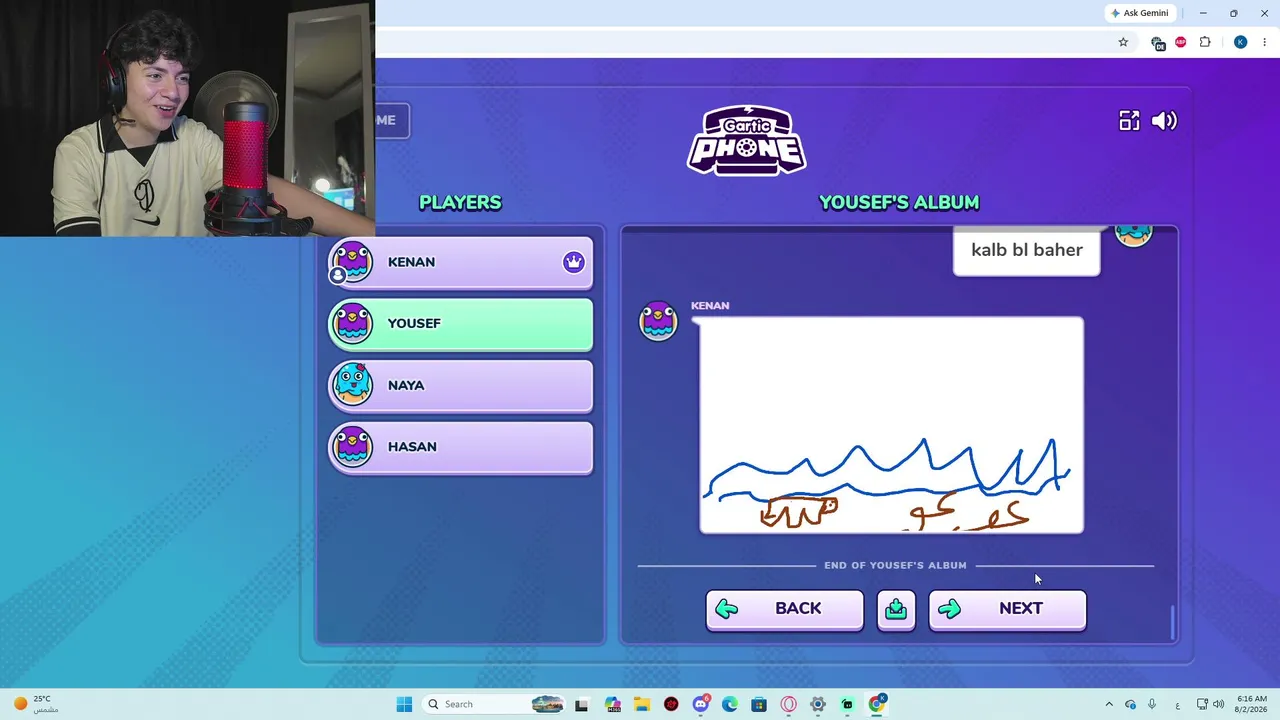Open the clock showing 6:16 AM
Screen dimensions: 1280x720
pyautogui.click(x=1252, y=704)
